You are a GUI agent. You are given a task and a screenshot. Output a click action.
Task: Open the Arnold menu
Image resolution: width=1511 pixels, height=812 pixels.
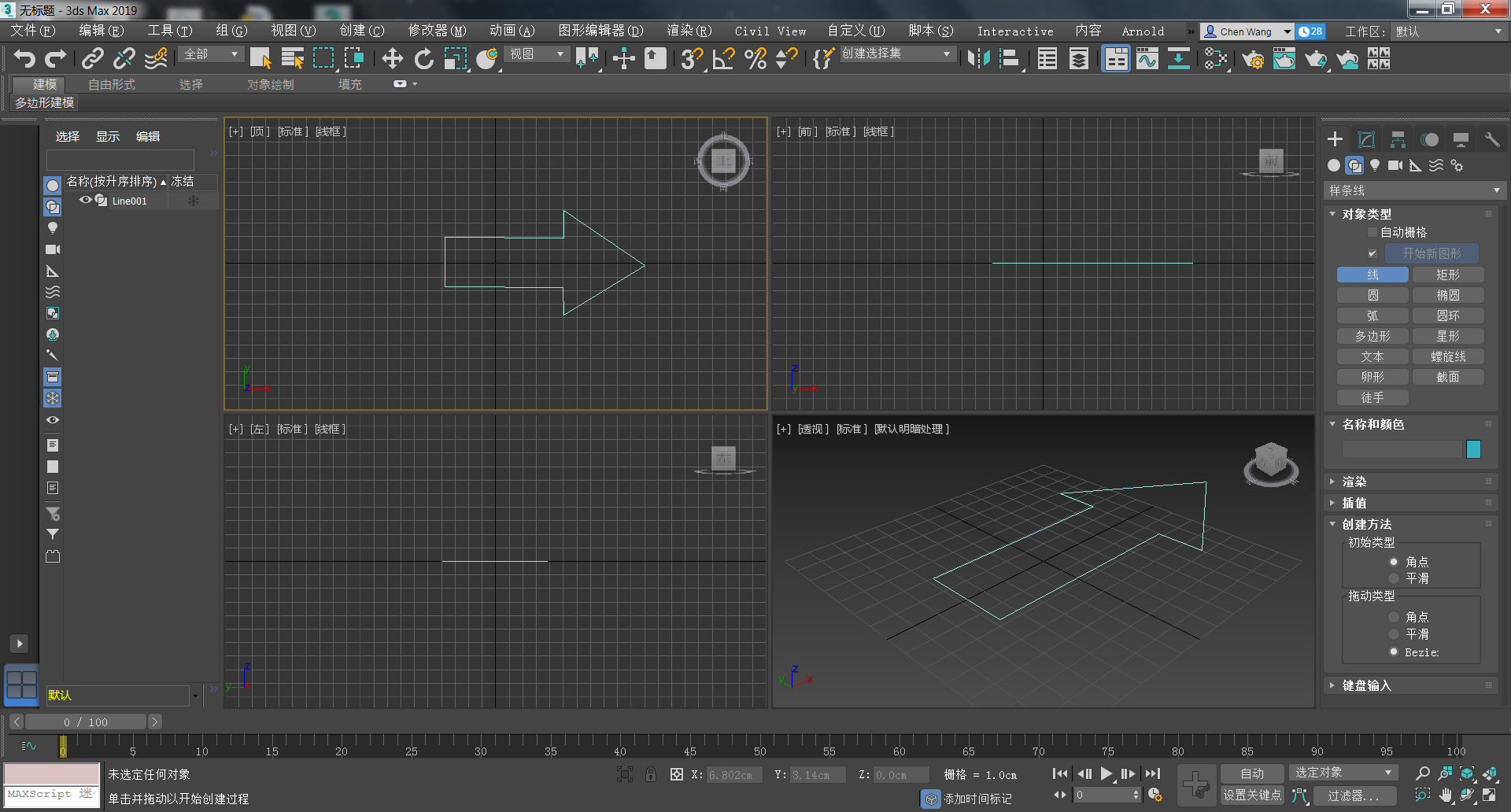[x=1143, y=31]
